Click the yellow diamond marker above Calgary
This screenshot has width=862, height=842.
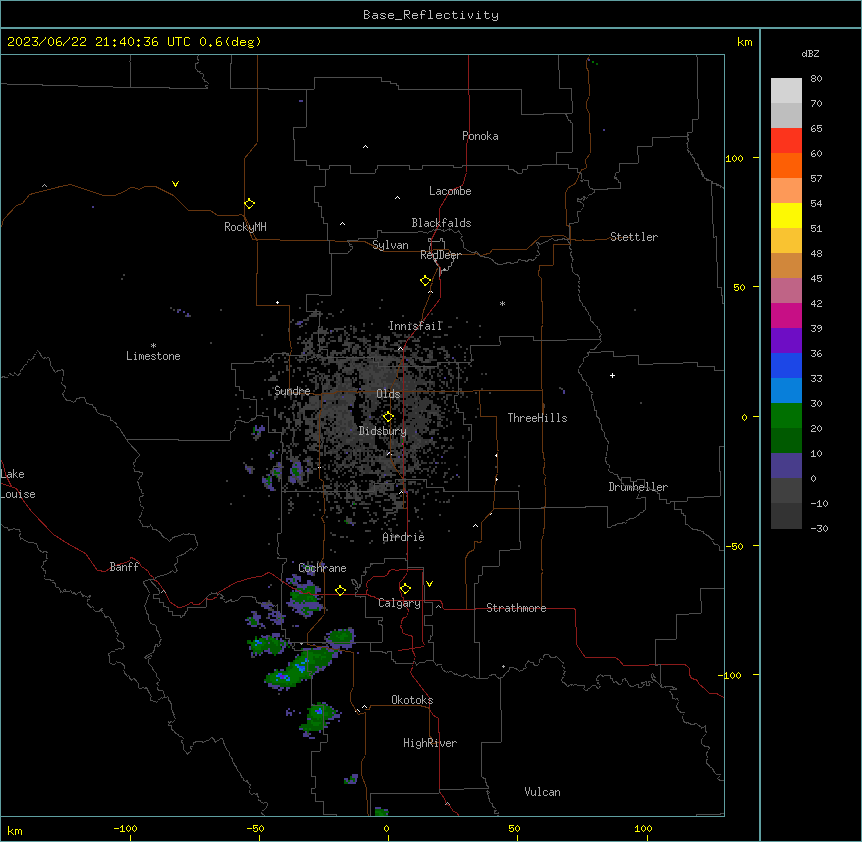coord(405,589)
